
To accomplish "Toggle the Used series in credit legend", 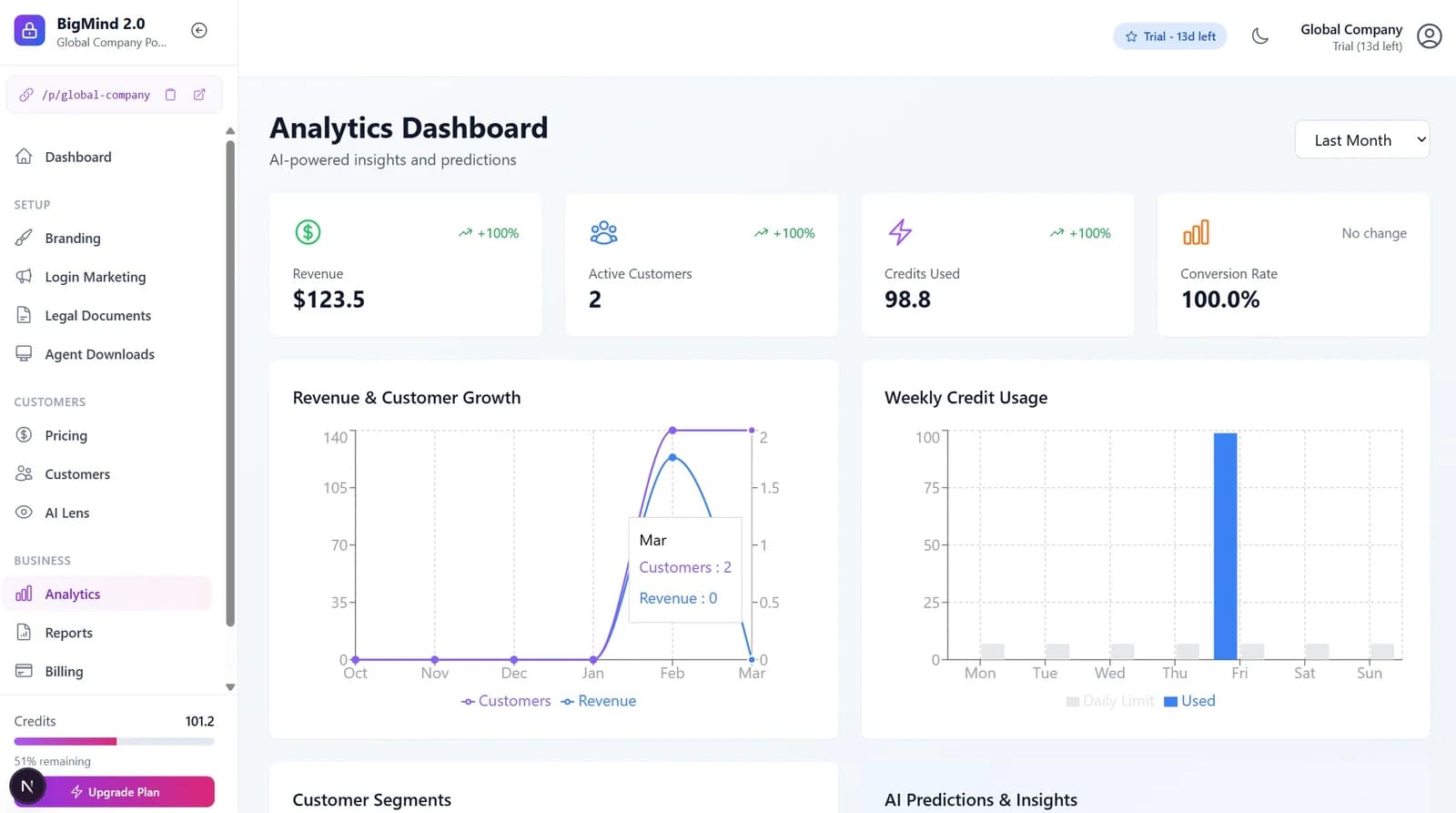I will (x=1189, y=701).
